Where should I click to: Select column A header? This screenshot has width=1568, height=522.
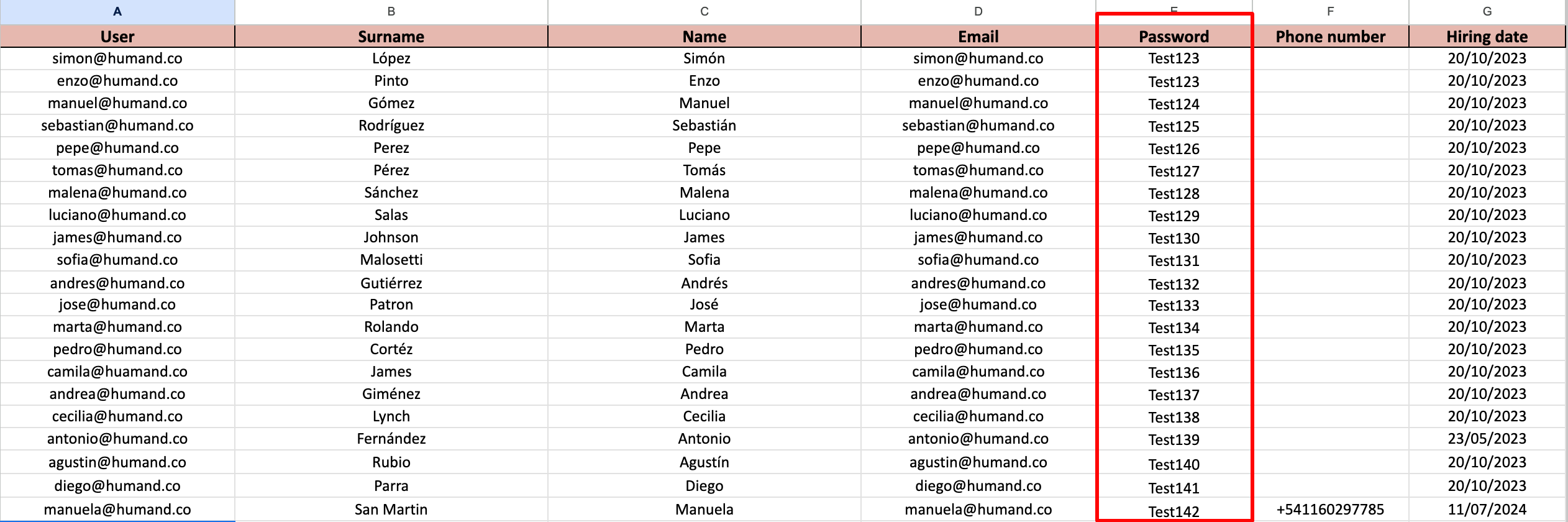[x=117, y=11]
